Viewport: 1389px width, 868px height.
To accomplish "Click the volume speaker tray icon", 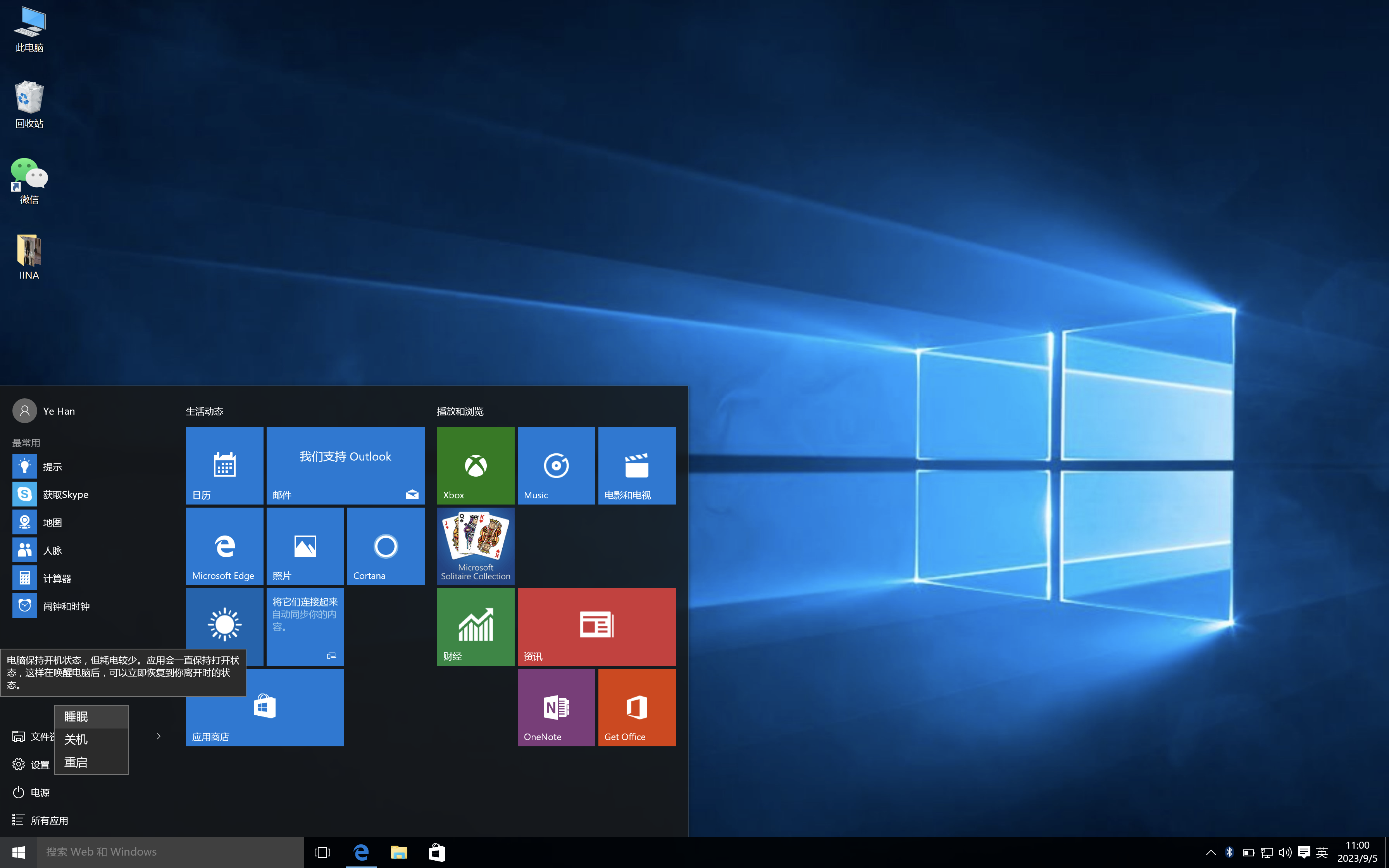I will tap(1286, 852).
